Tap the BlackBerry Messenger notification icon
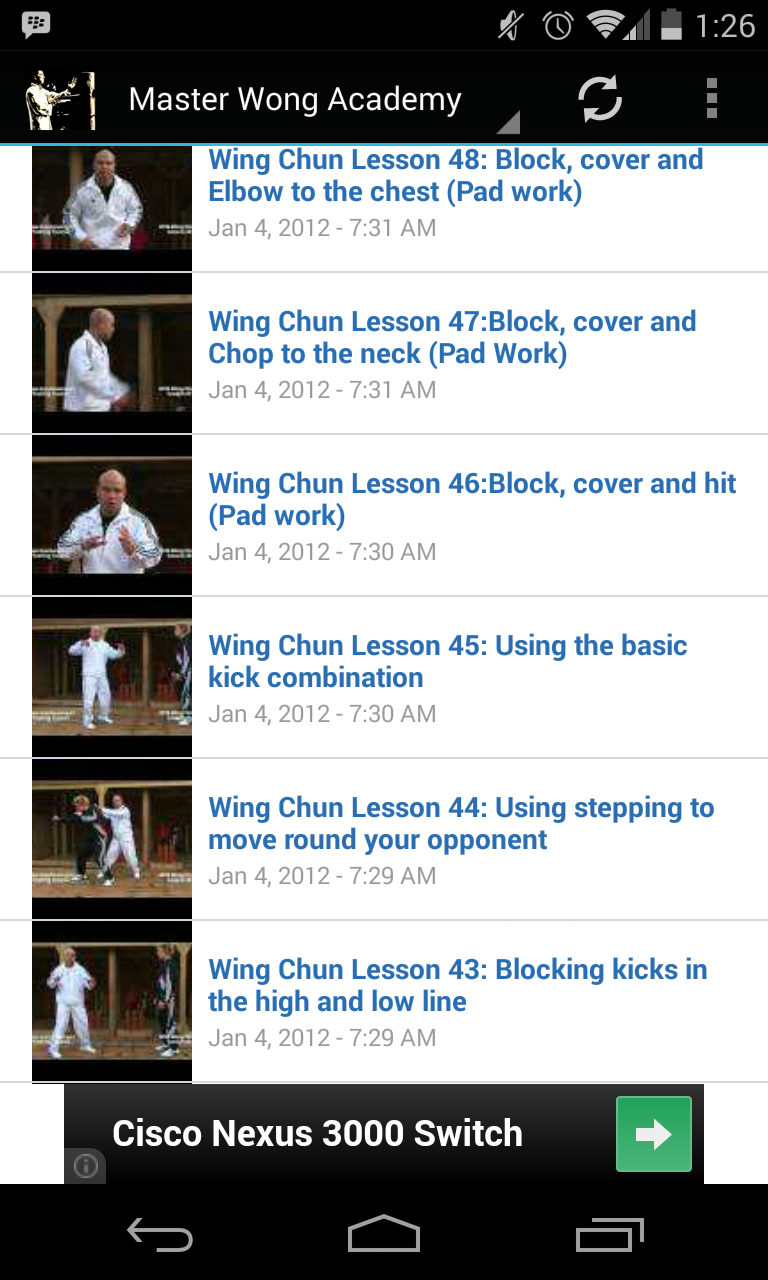 pyautogui.click(x=36, y=24)
